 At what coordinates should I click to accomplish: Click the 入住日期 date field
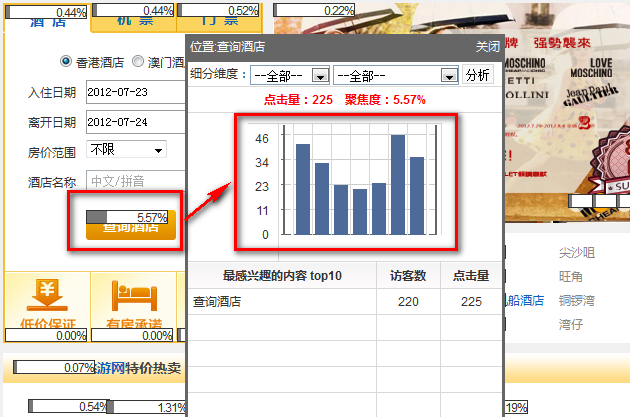[135, 92]
